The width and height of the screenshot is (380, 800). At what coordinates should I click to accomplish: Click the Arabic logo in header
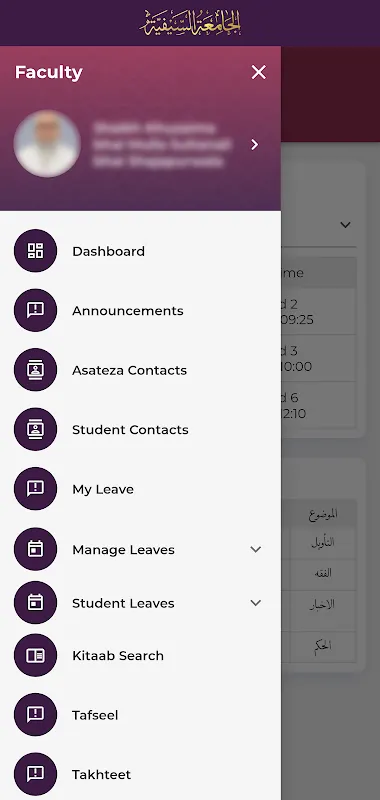pos(190,23)
